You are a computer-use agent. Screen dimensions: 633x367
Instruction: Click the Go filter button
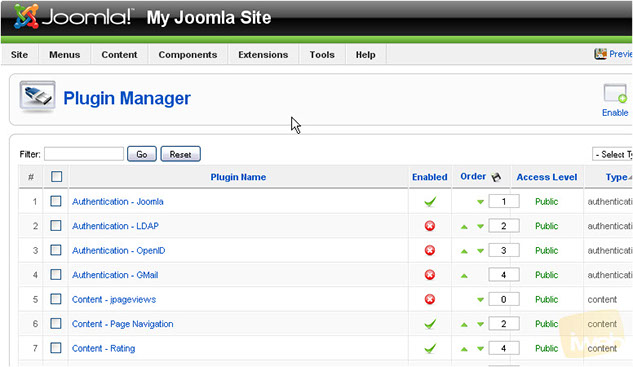click(x=142, y=154)
